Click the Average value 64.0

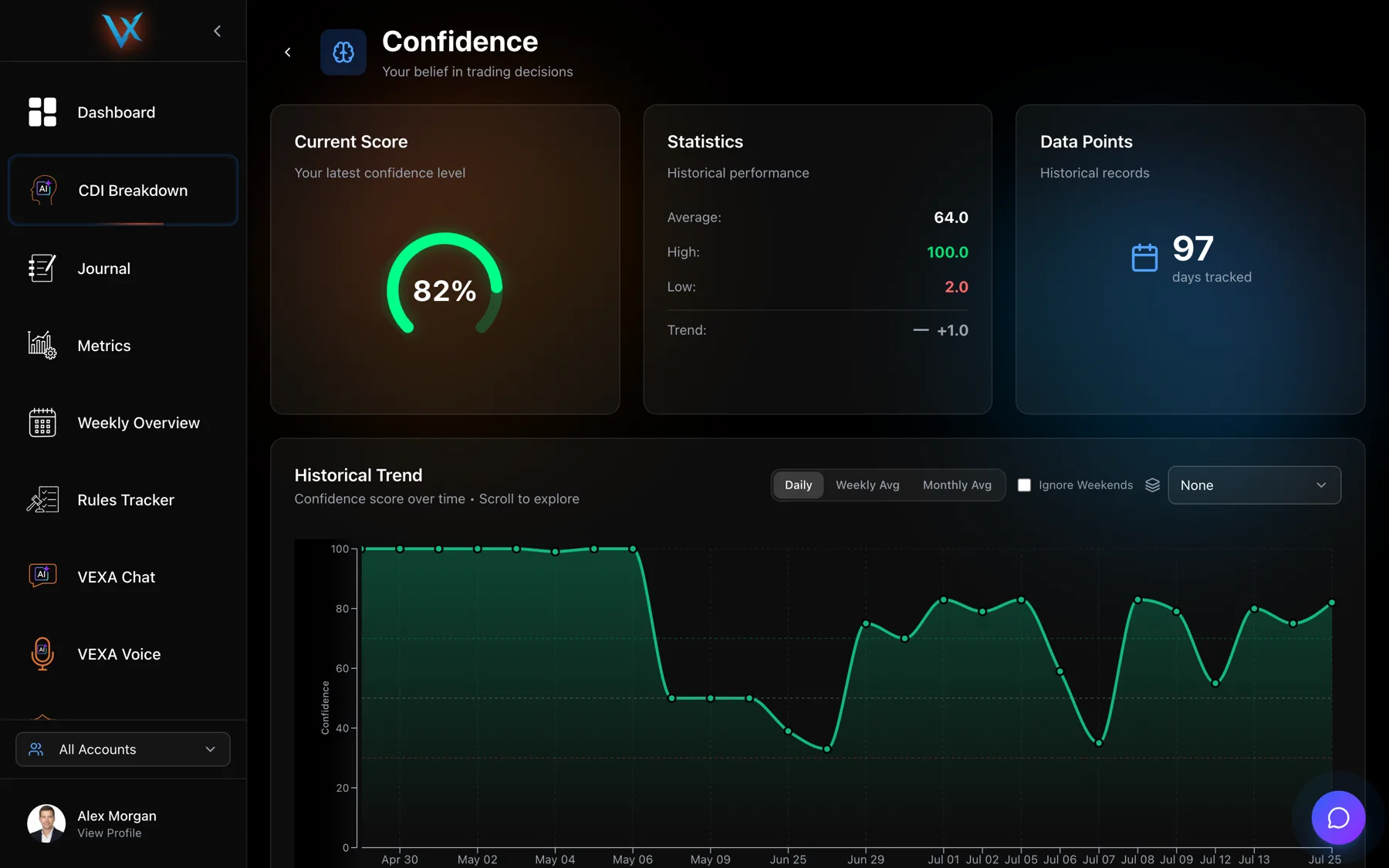pyautogui.click(x=951, y=218)
